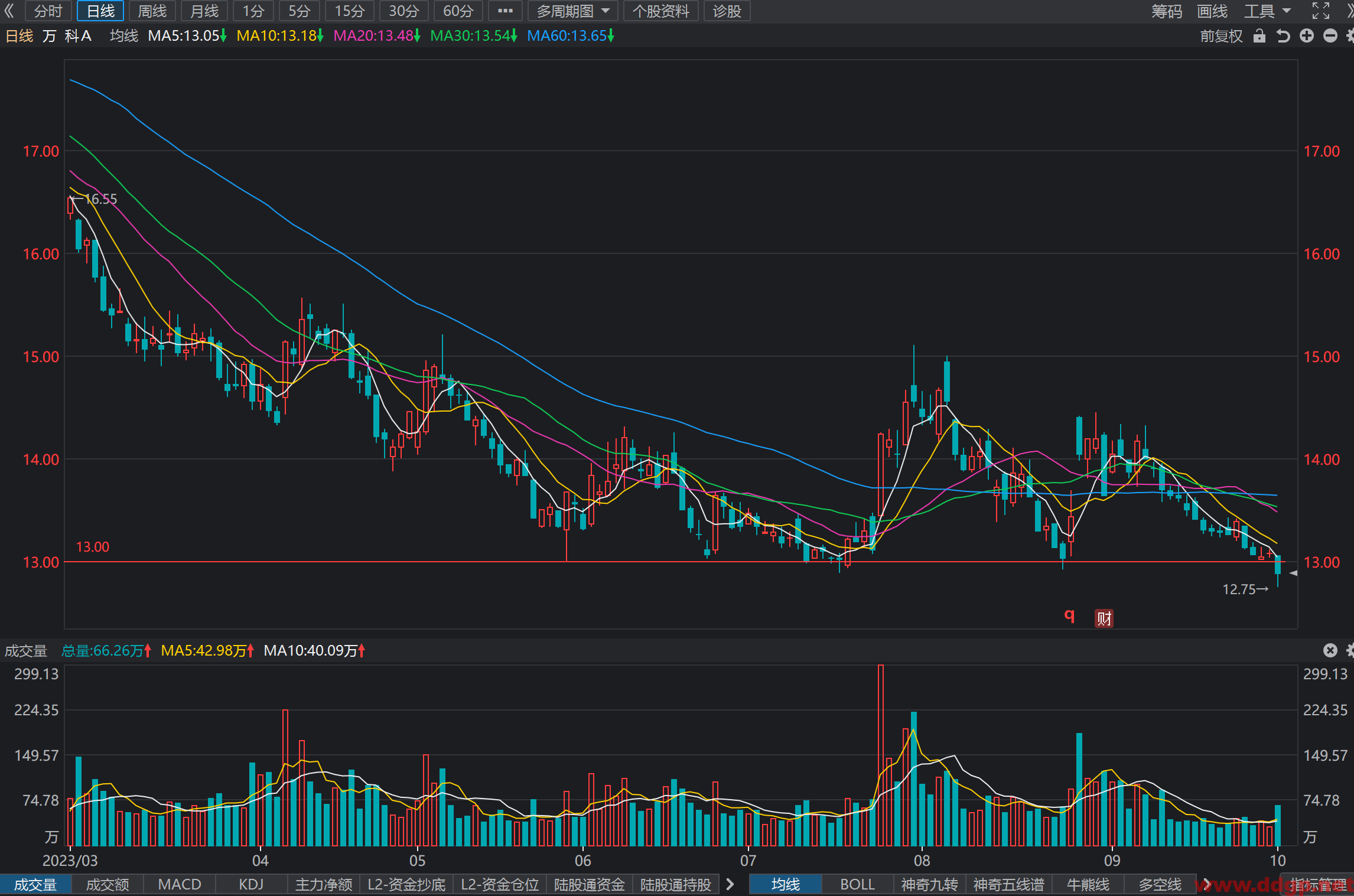The height and width of the screenshot is (896, 1354).
Task: Click the double left chevron at top-left
Action: [x=9, y=11]
